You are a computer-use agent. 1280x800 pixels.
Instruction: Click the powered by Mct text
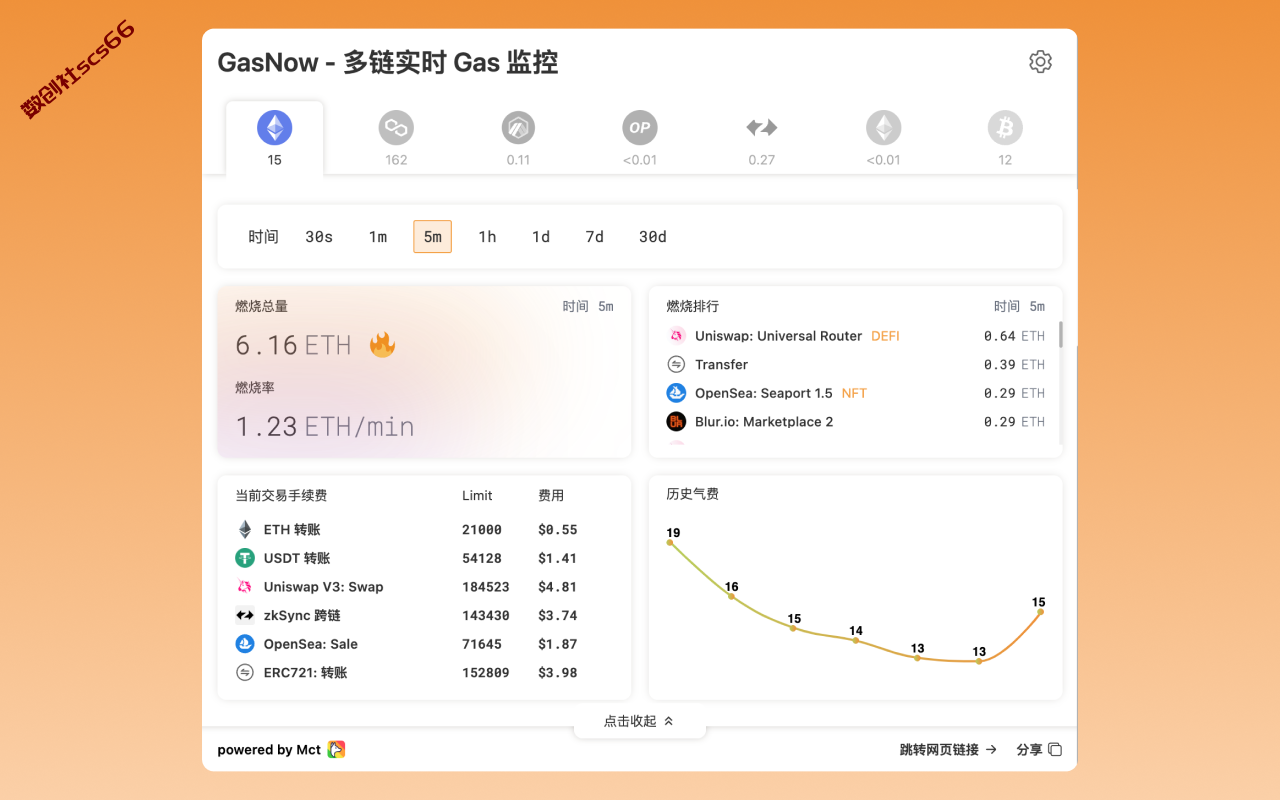pyautogui.click(x=269, y=750)
